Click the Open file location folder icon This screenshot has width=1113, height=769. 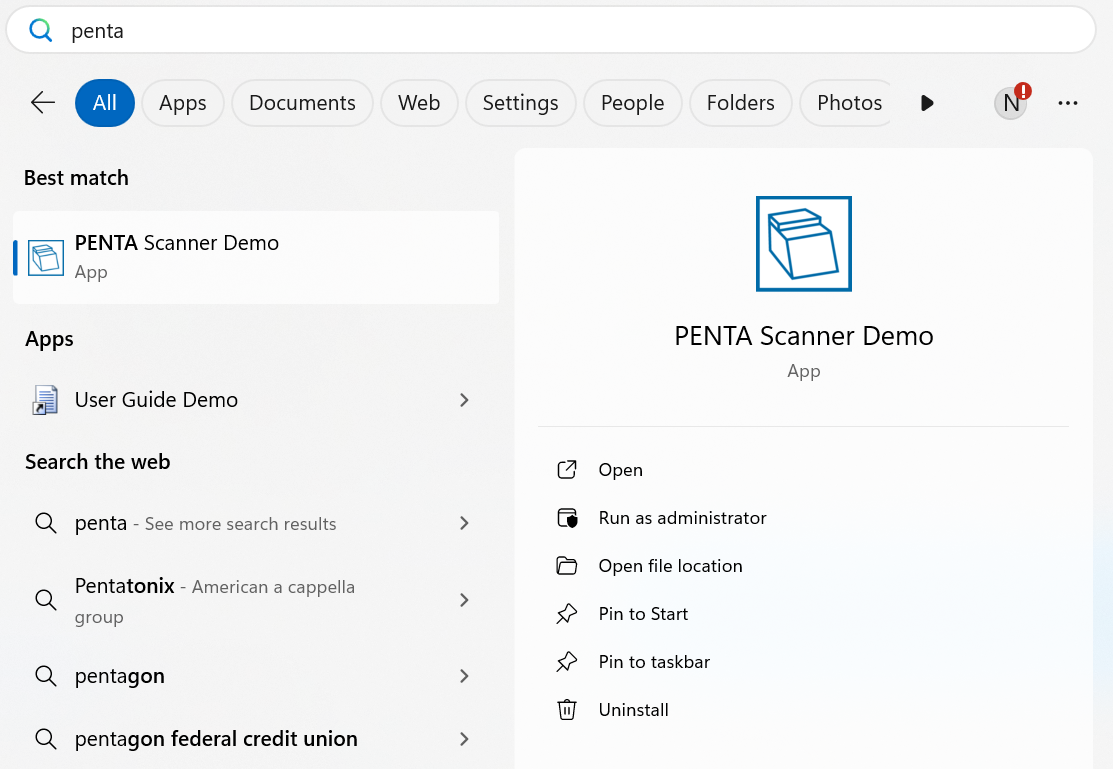[567, 566]
